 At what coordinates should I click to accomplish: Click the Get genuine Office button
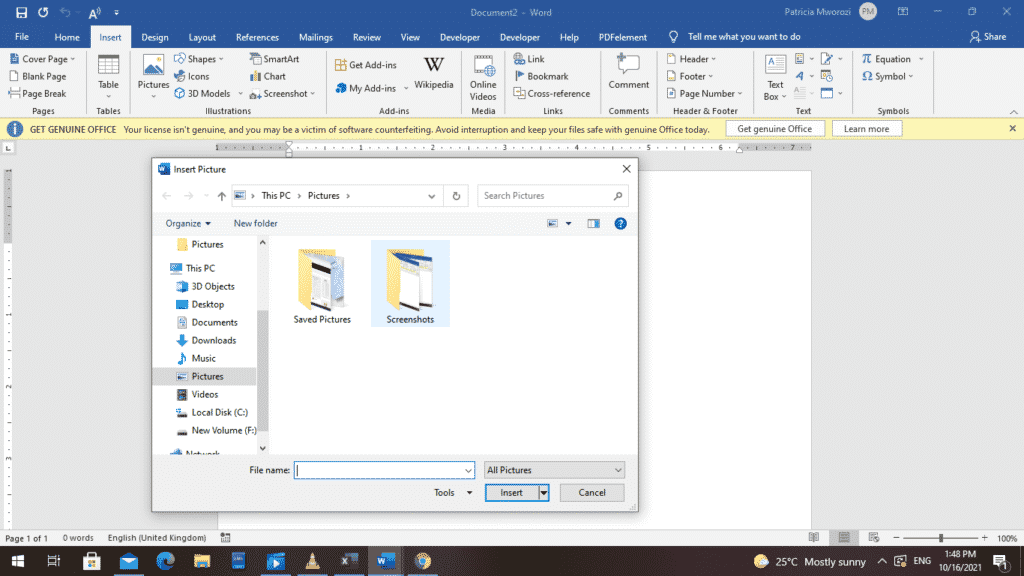(775, 128)
